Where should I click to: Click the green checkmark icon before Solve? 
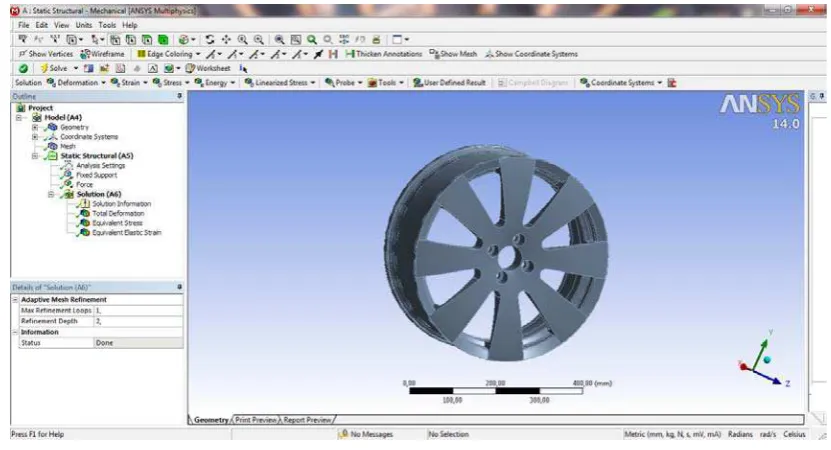tap(23, 68)
